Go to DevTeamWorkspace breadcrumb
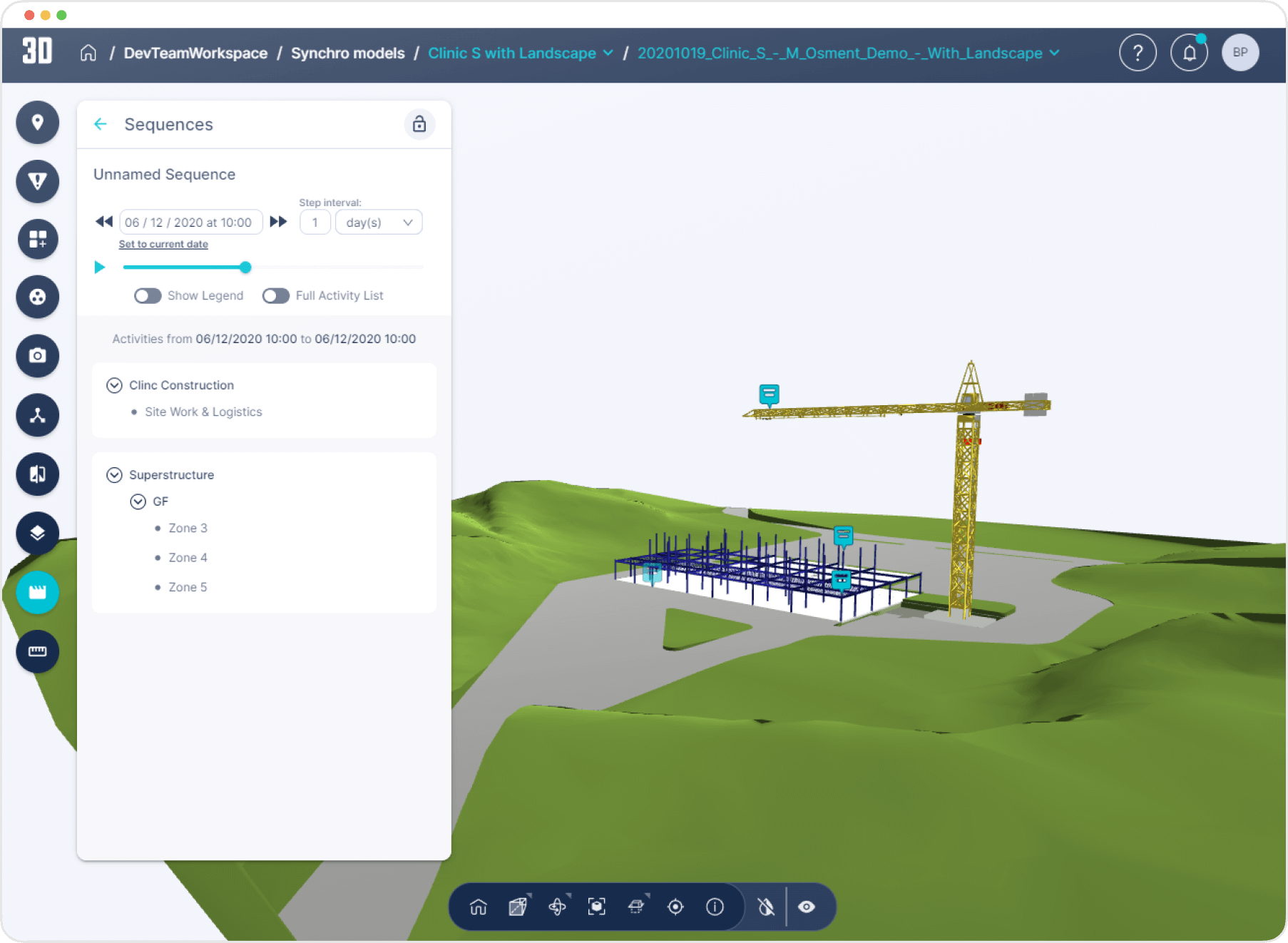The image size is (1288, 943). pyautogui.click(x=195, y=53)
